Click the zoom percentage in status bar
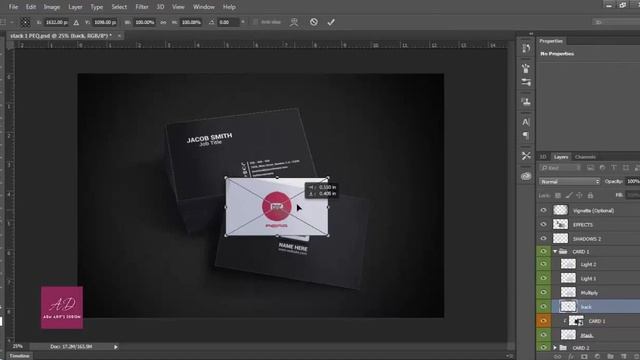640x360 pixels. (18, 346)
